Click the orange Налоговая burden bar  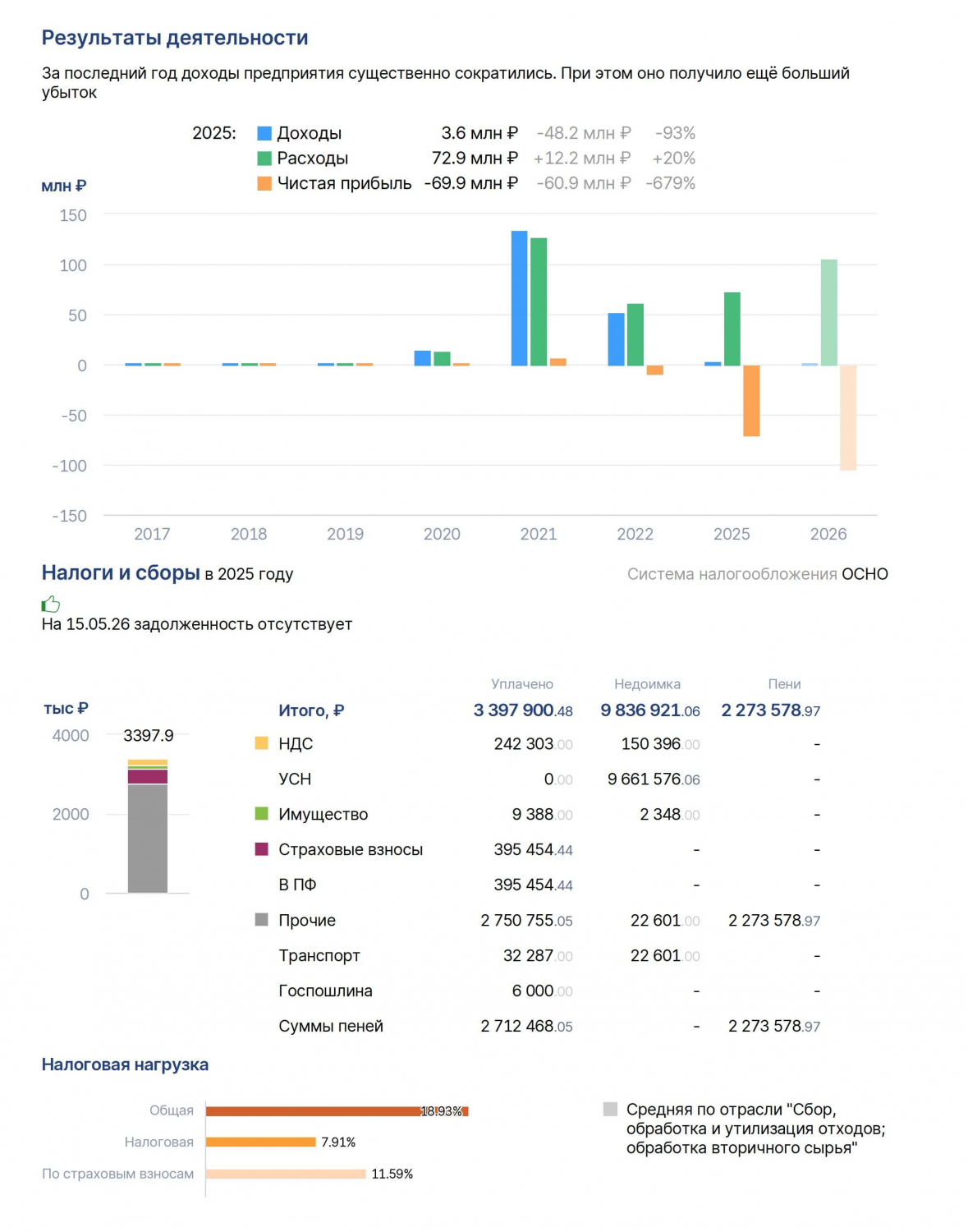pos(261,1142)
